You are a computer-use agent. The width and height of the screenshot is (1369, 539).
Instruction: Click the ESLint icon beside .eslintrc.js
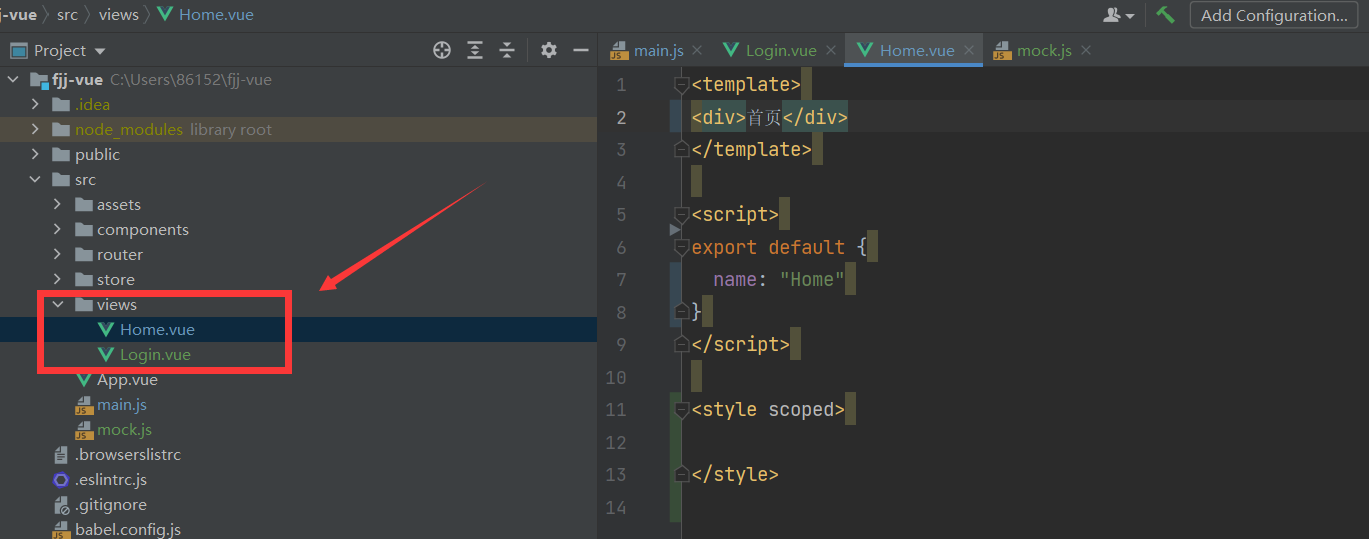[61, 479]
